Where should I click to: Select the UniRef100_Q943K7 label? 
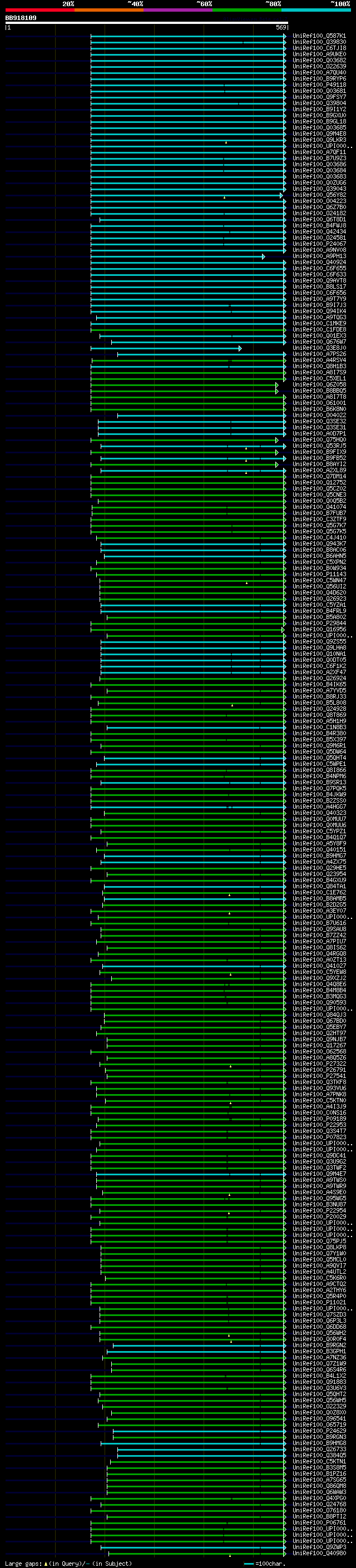click(319, 543)
